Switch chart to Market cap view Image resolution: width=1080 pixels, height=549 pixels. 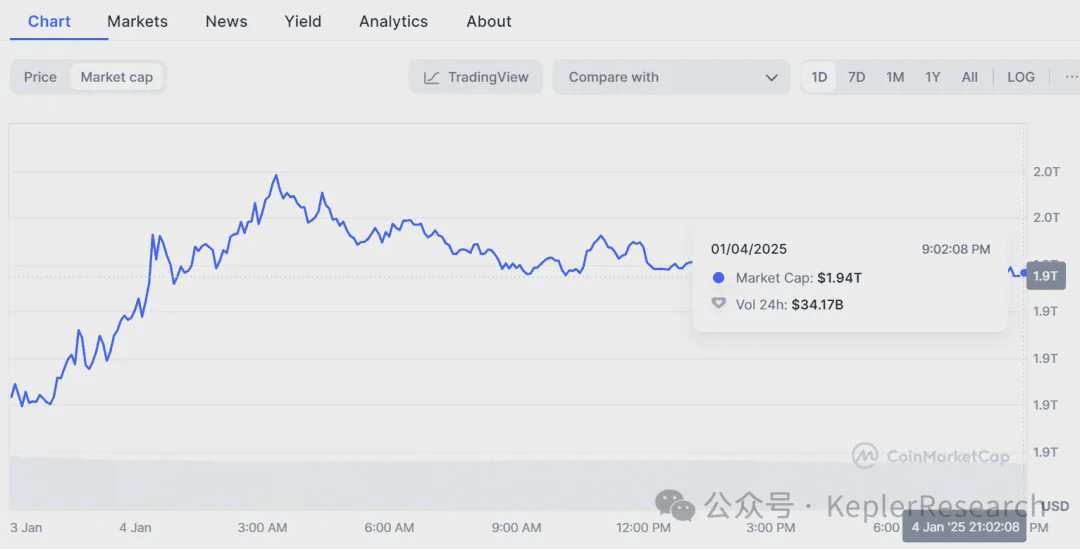pyautogui.click(x=117, y=77)
